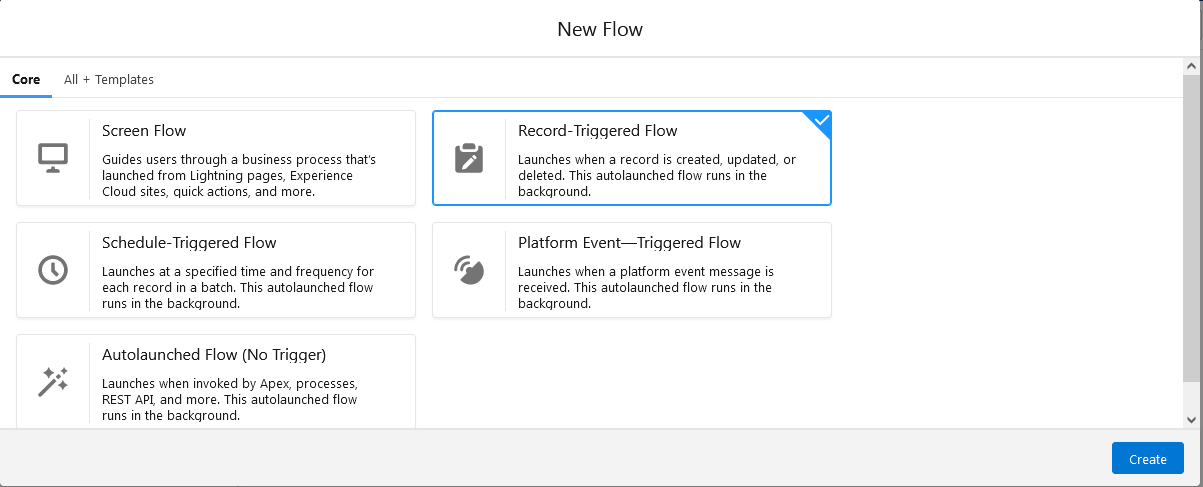Click the scrollbar down arrow

click(x=1191, y=420)
